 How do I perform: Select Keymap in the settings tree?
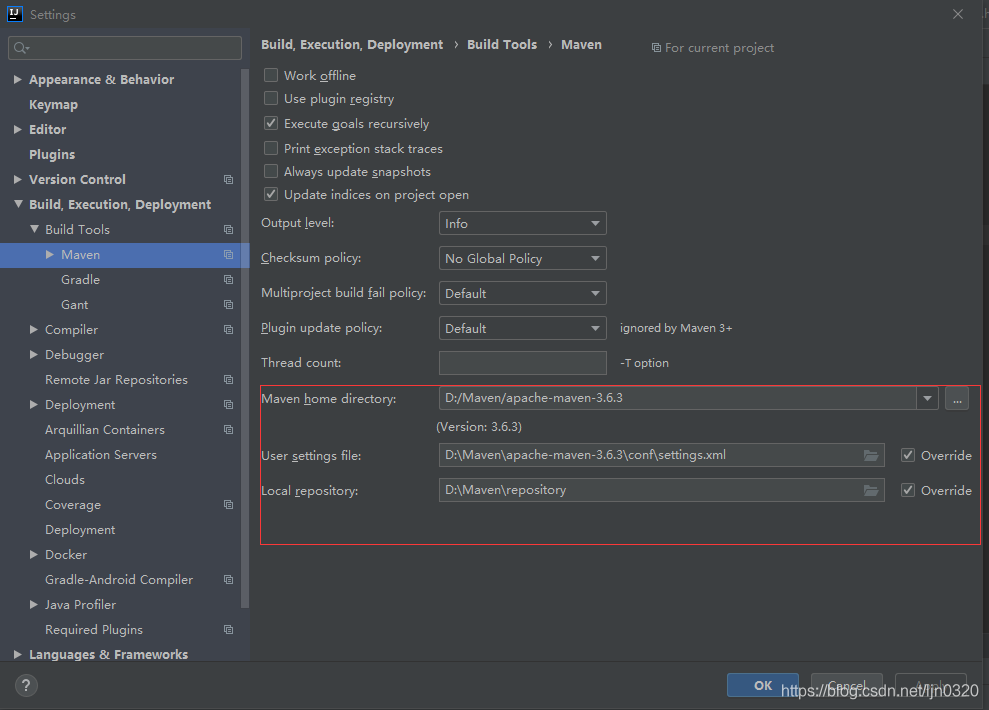coord(53,105)
